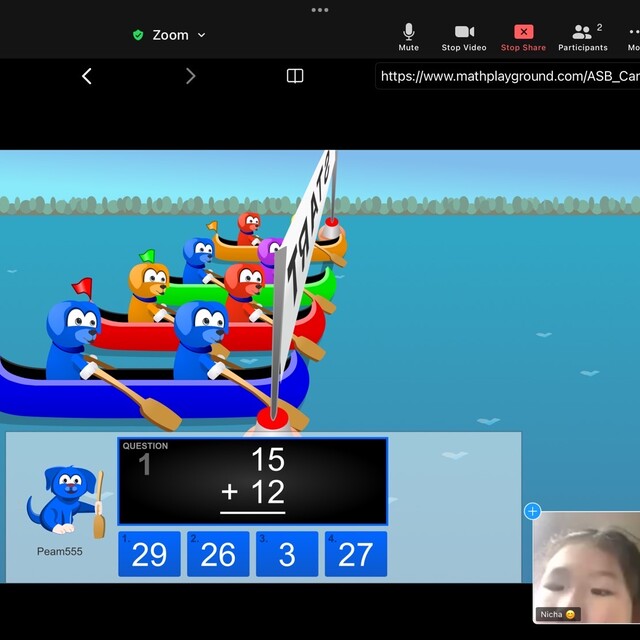The image size is (640, 640).
Task: Stop Video camera button
Action: (x=464, y=38)
